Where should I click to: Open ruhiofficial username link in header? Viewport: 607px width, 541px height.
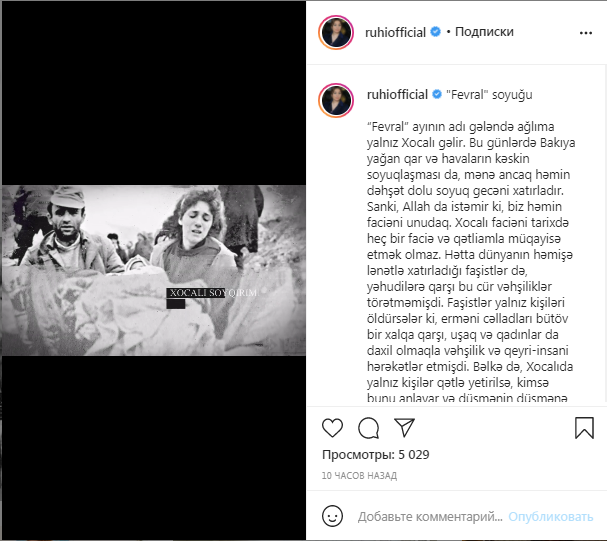(x=395, y=32)
